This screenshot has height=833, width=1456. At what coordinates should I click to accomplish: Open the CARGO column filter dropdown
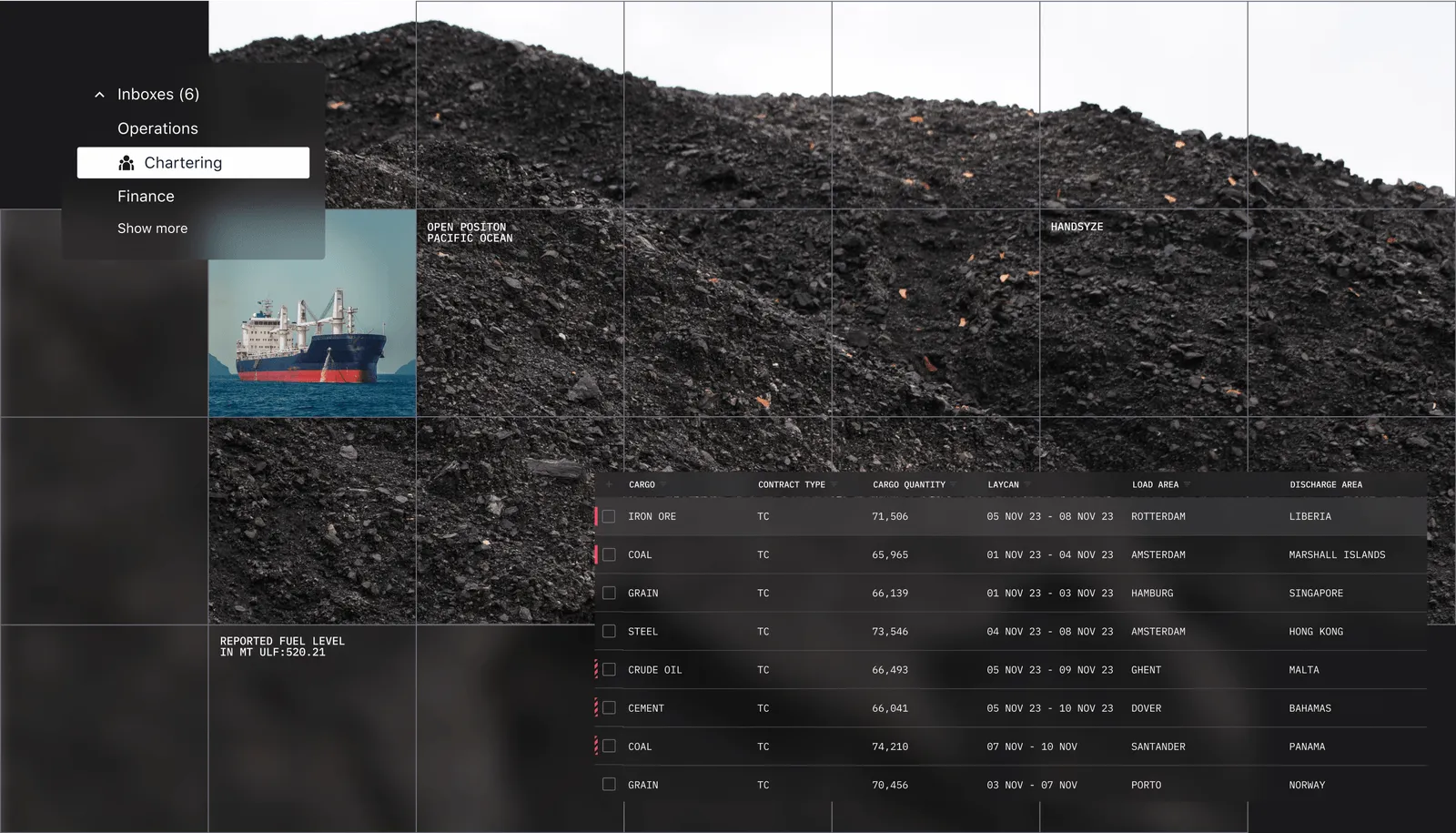click(x=663, y=484)
